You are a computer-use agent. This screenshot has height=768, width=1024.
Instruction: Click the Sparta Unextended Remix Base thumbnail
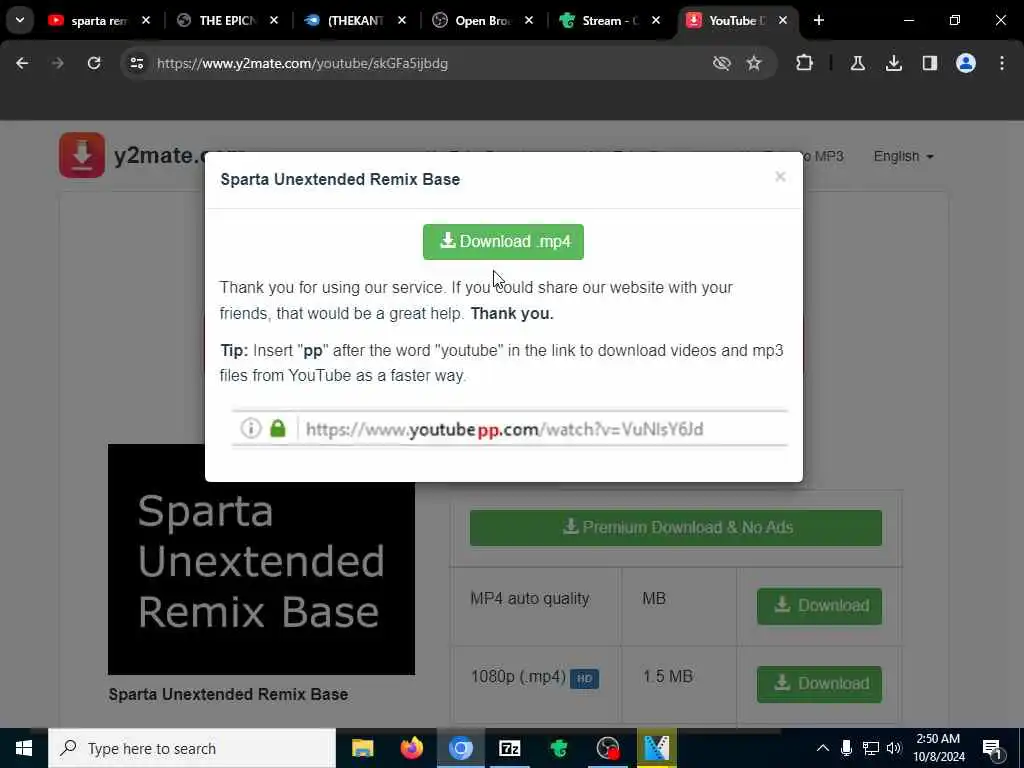point(261,559)
